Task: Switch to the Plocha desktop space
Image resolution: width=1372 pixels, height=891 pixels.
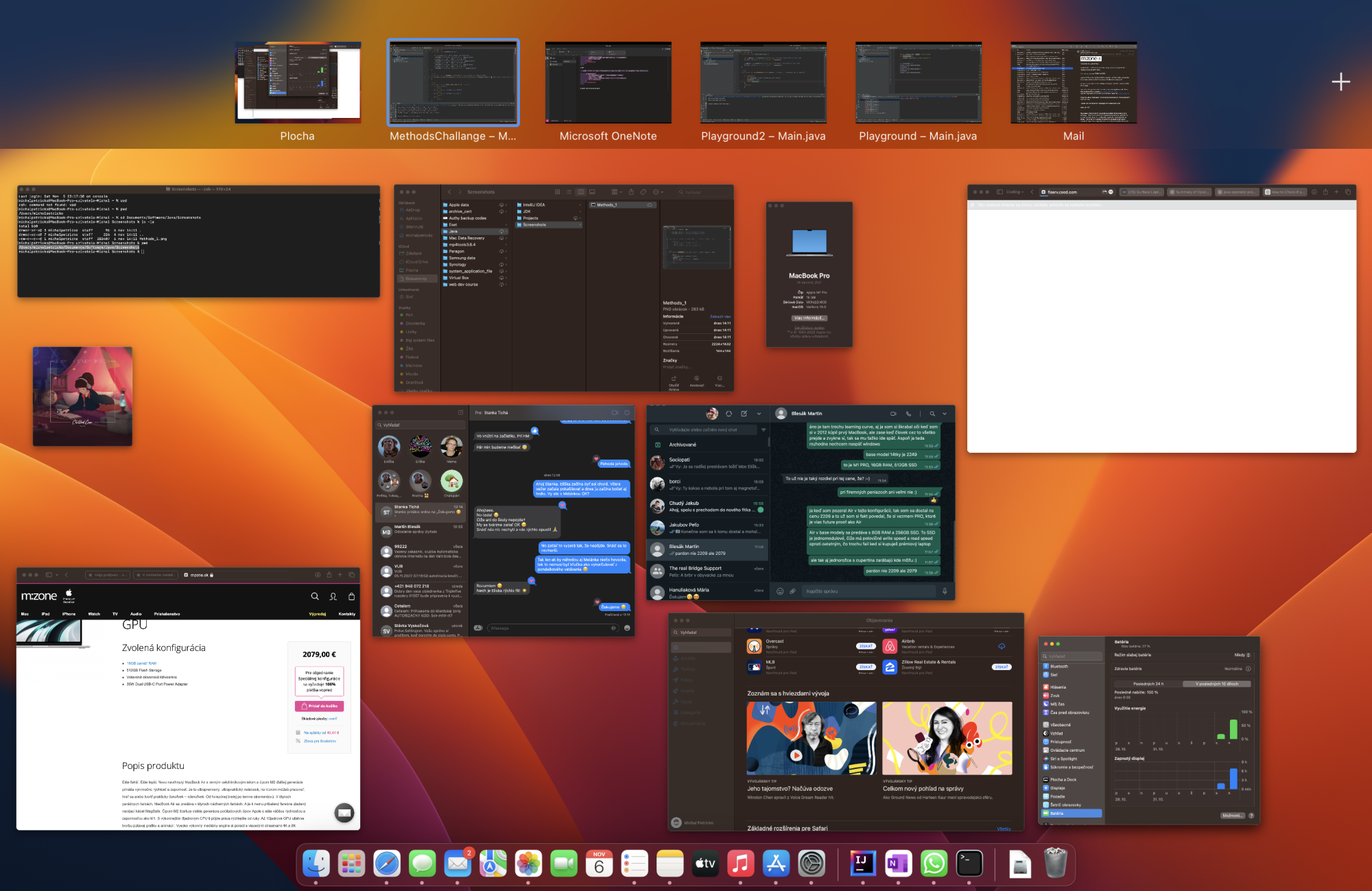Action: [x=298, y=83]
